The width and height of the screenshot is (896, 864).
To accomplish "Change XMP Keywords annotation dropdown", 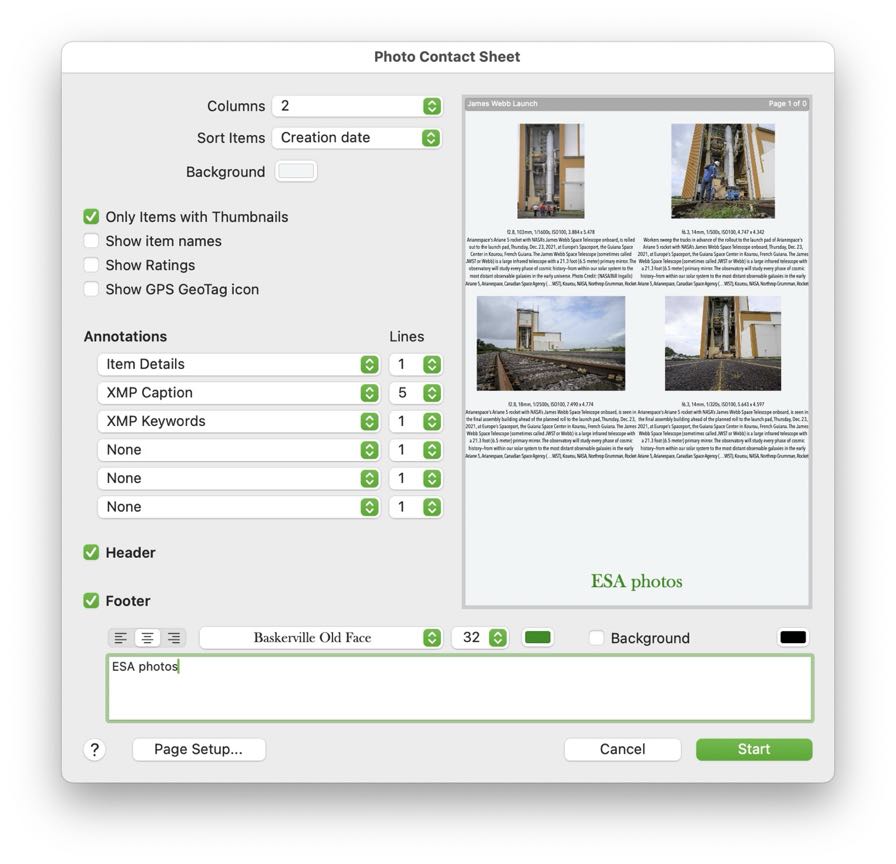I will coord(238,422).
